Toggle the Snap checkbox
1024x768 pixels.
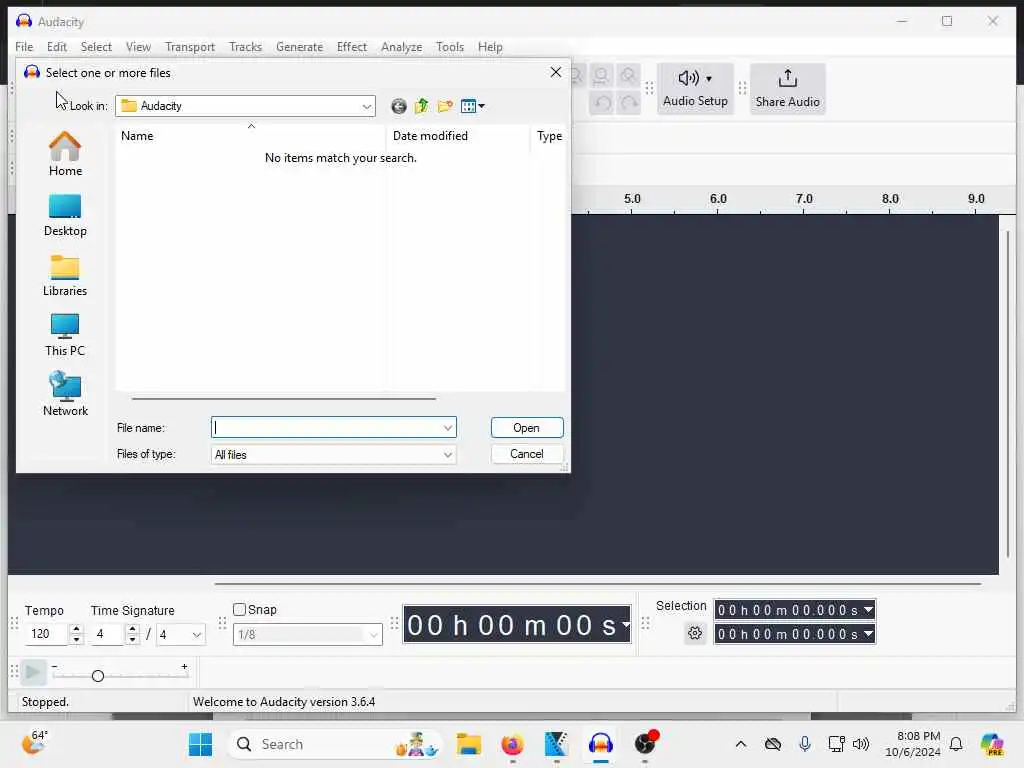coord(240,609)
